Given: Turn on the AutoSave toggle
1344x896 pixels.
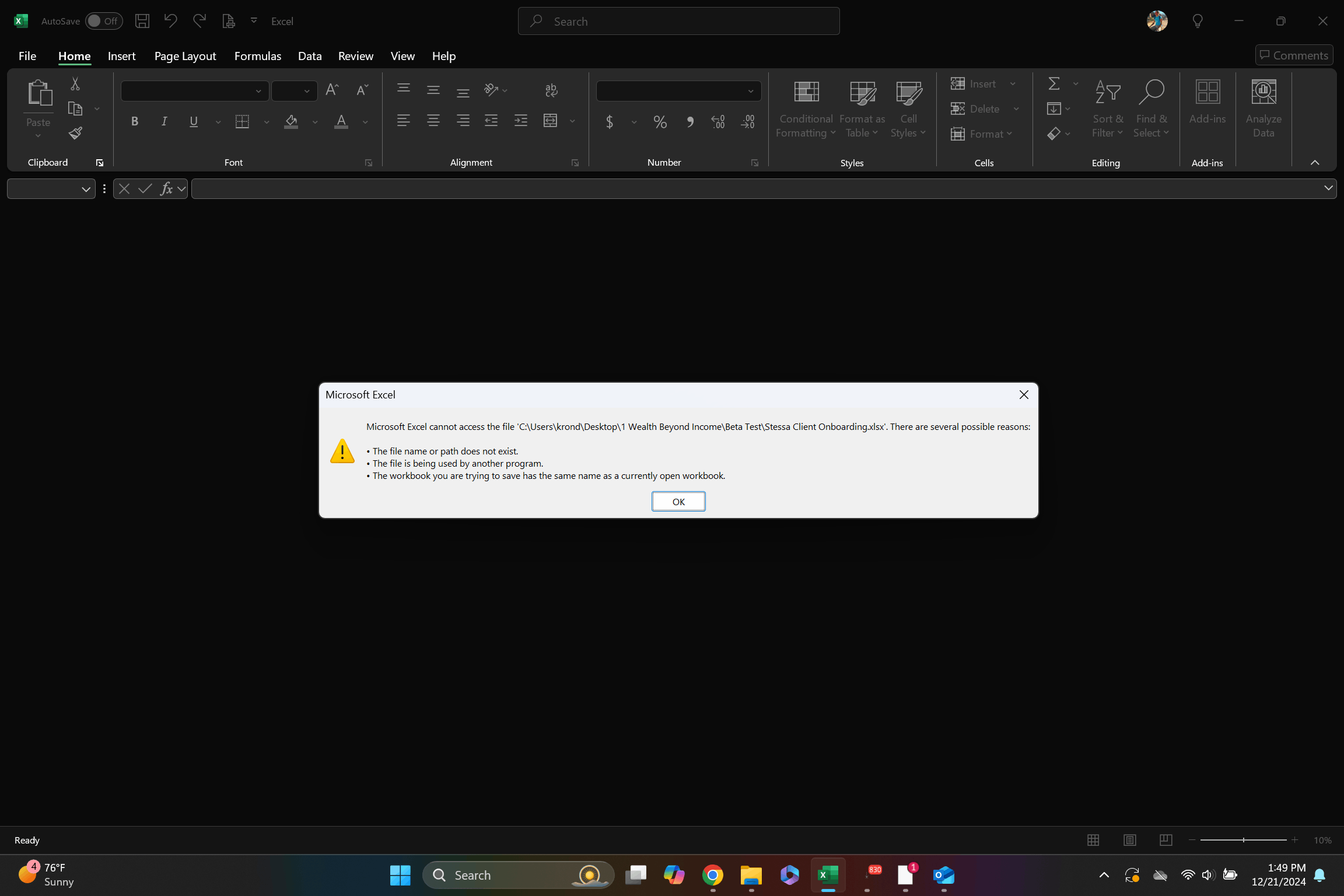Looking at the screenshot, I should (103, 20).
